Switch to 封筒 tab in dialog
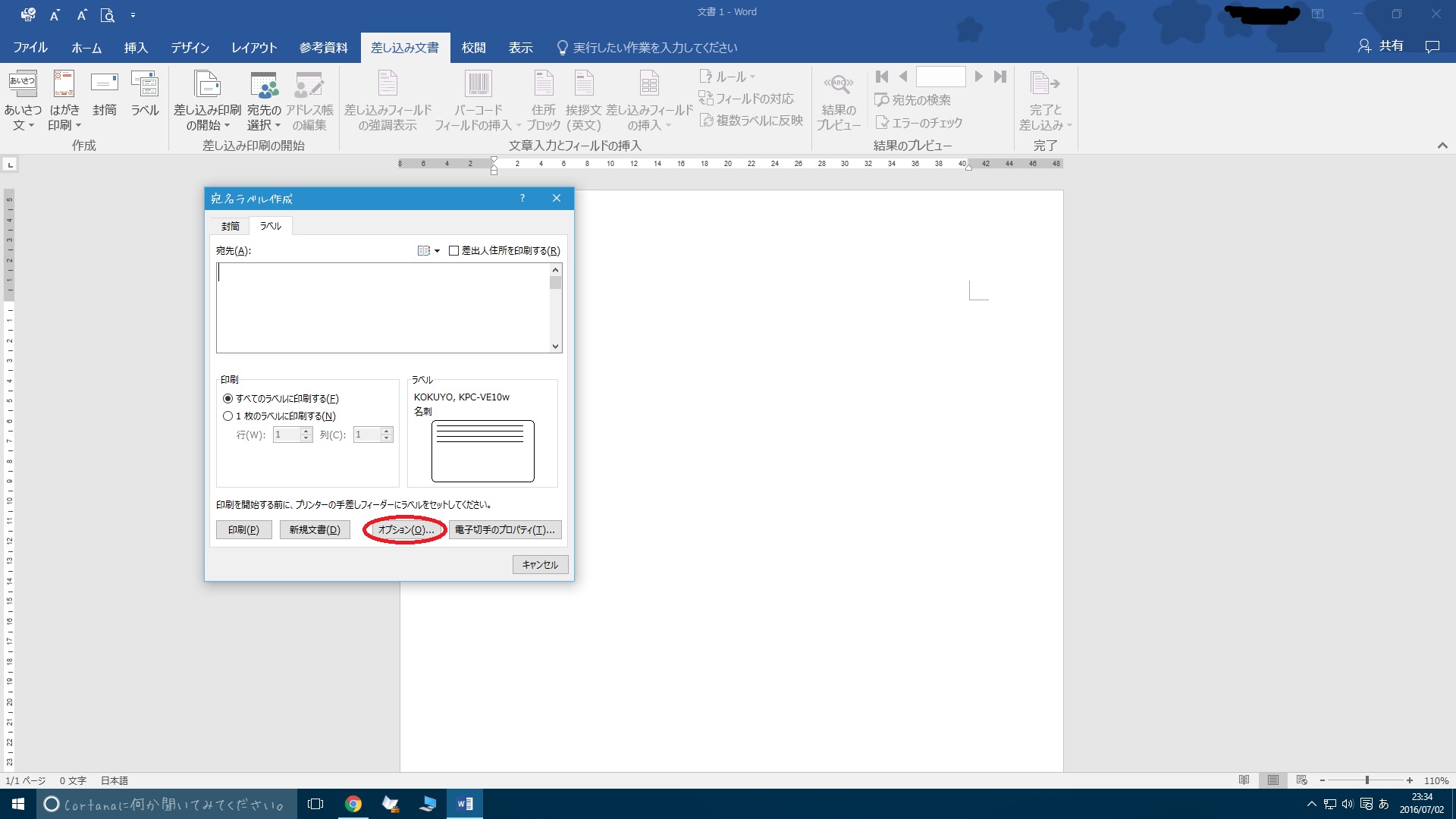Screen dimensions: 1456x819 coord(231,226)
